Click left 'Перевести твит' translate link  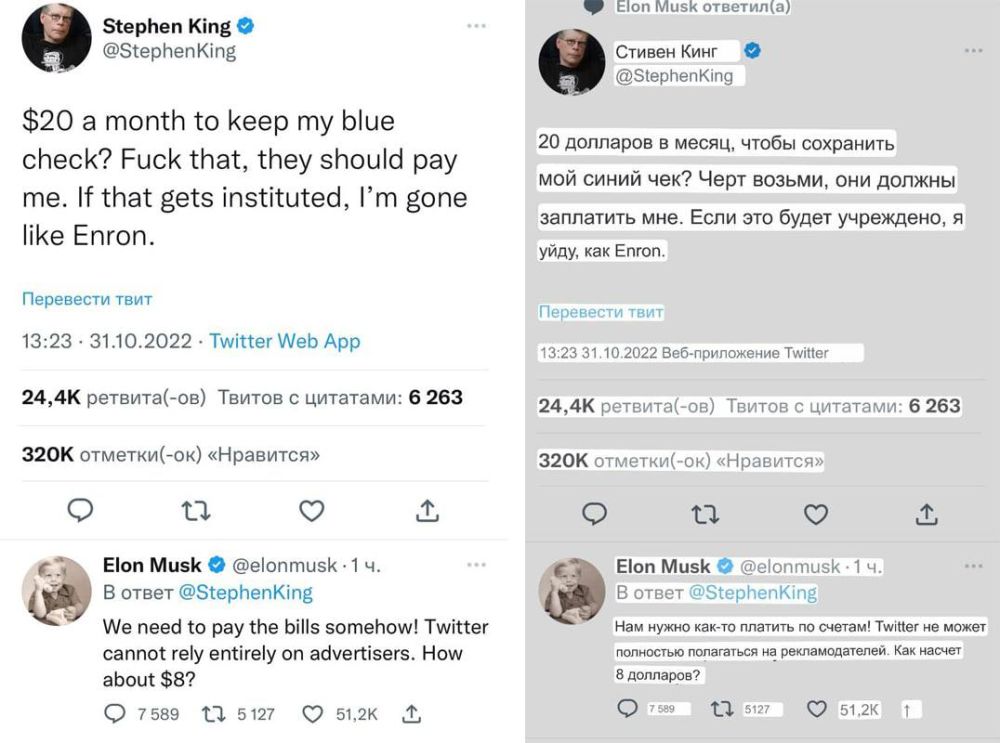point(87,298)
